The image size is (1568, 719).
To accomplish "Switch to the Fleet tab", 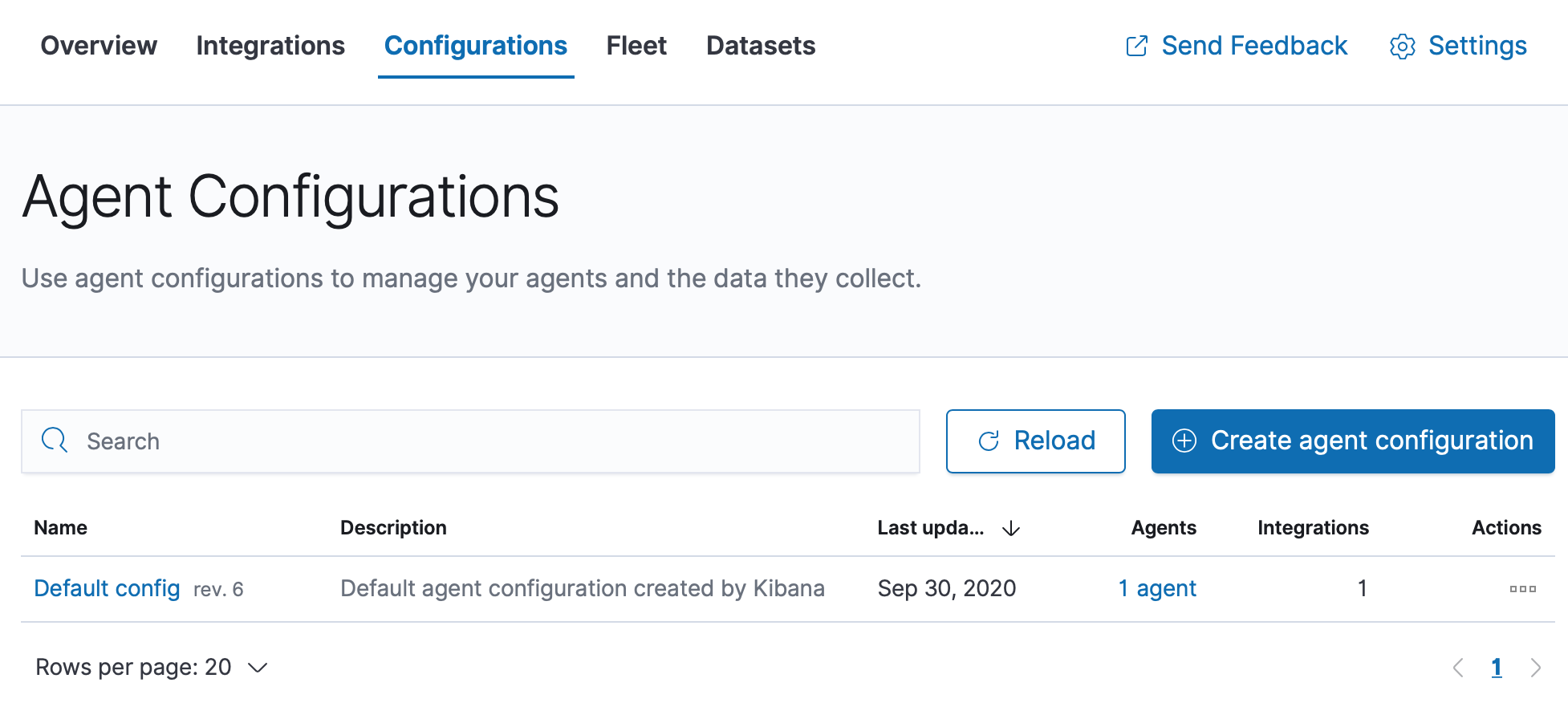I will click(x=636, y=46).
